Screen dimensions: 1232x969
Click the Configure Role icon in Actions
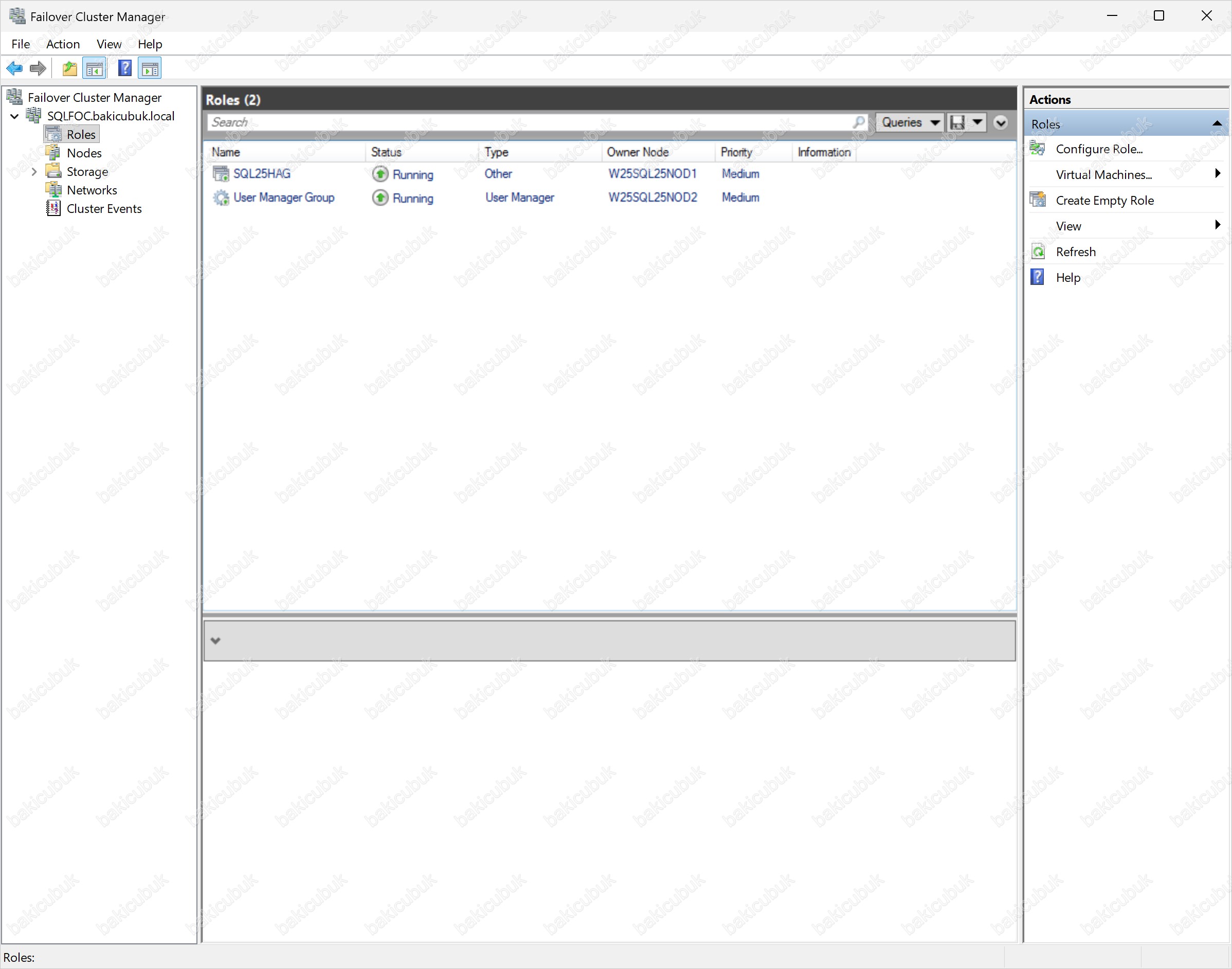tap(1038, 149)
